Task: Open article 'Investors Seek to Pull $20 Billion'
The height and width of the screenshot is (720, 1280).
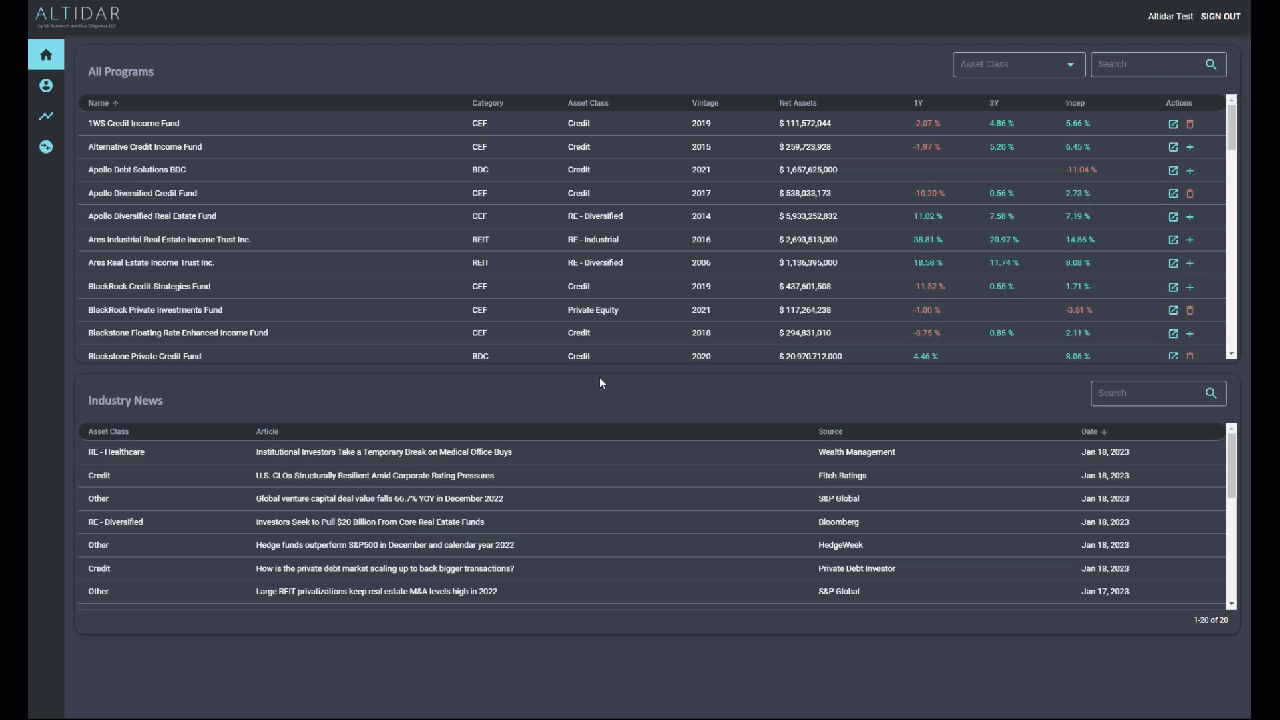Action: (x=370, y=522)
